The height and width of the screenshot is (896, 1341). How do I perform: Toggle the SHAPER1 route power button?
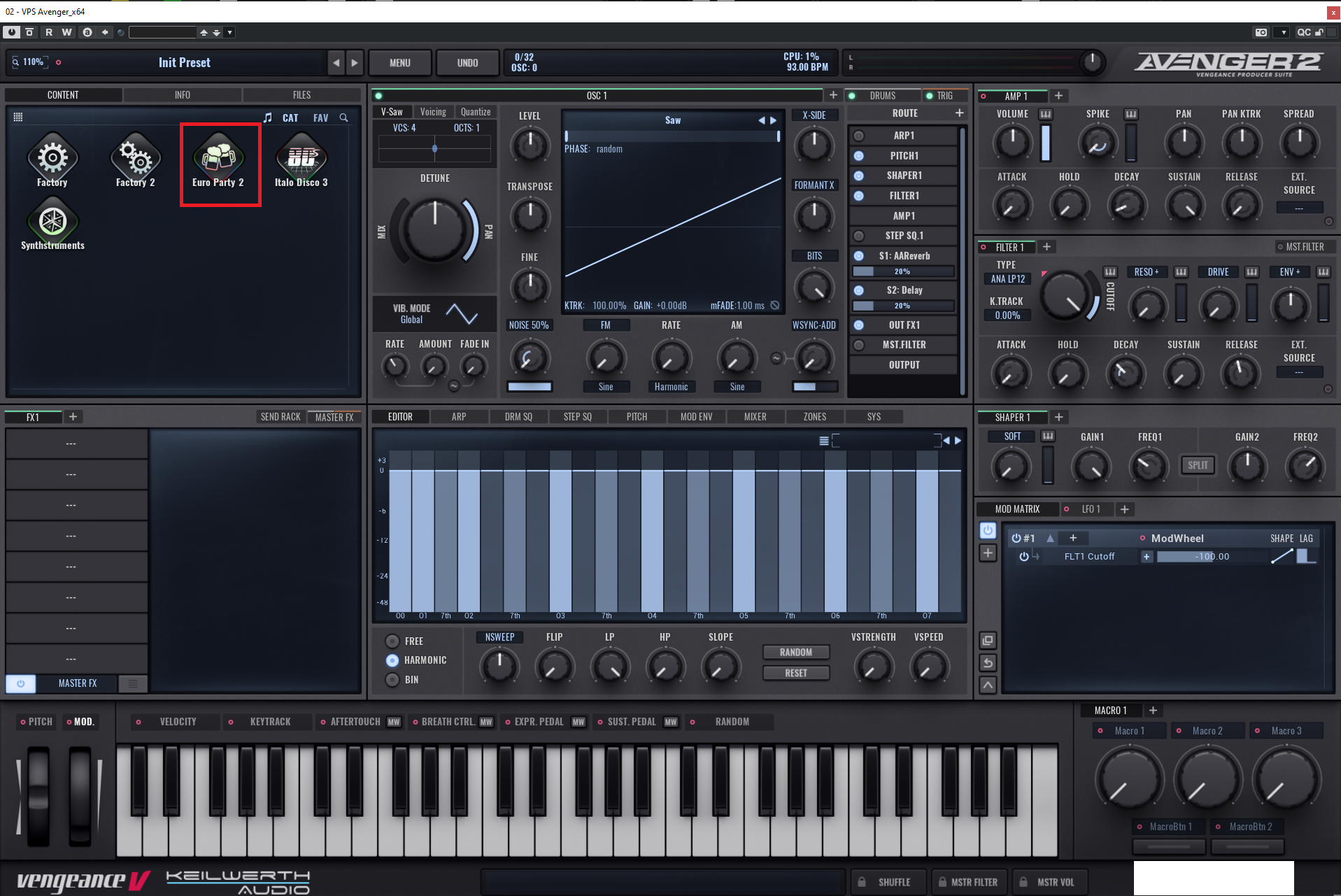click(x=859, y=176)
